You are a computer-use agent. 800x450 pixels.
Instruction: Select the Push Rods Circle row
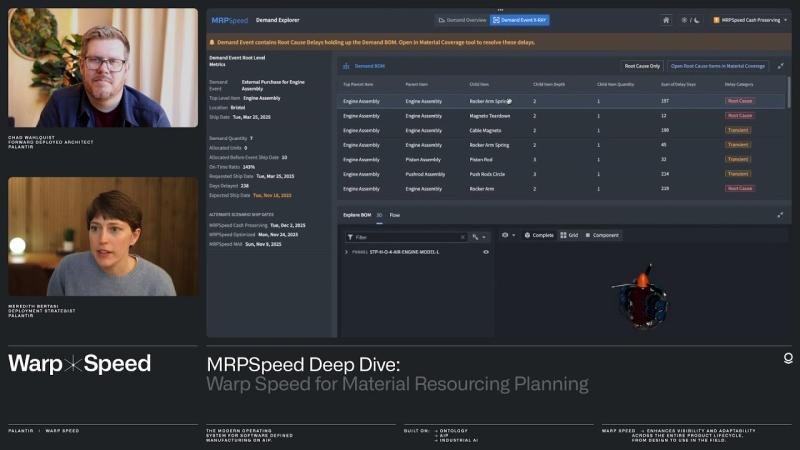pyautogui.click(x=561, y=174)
